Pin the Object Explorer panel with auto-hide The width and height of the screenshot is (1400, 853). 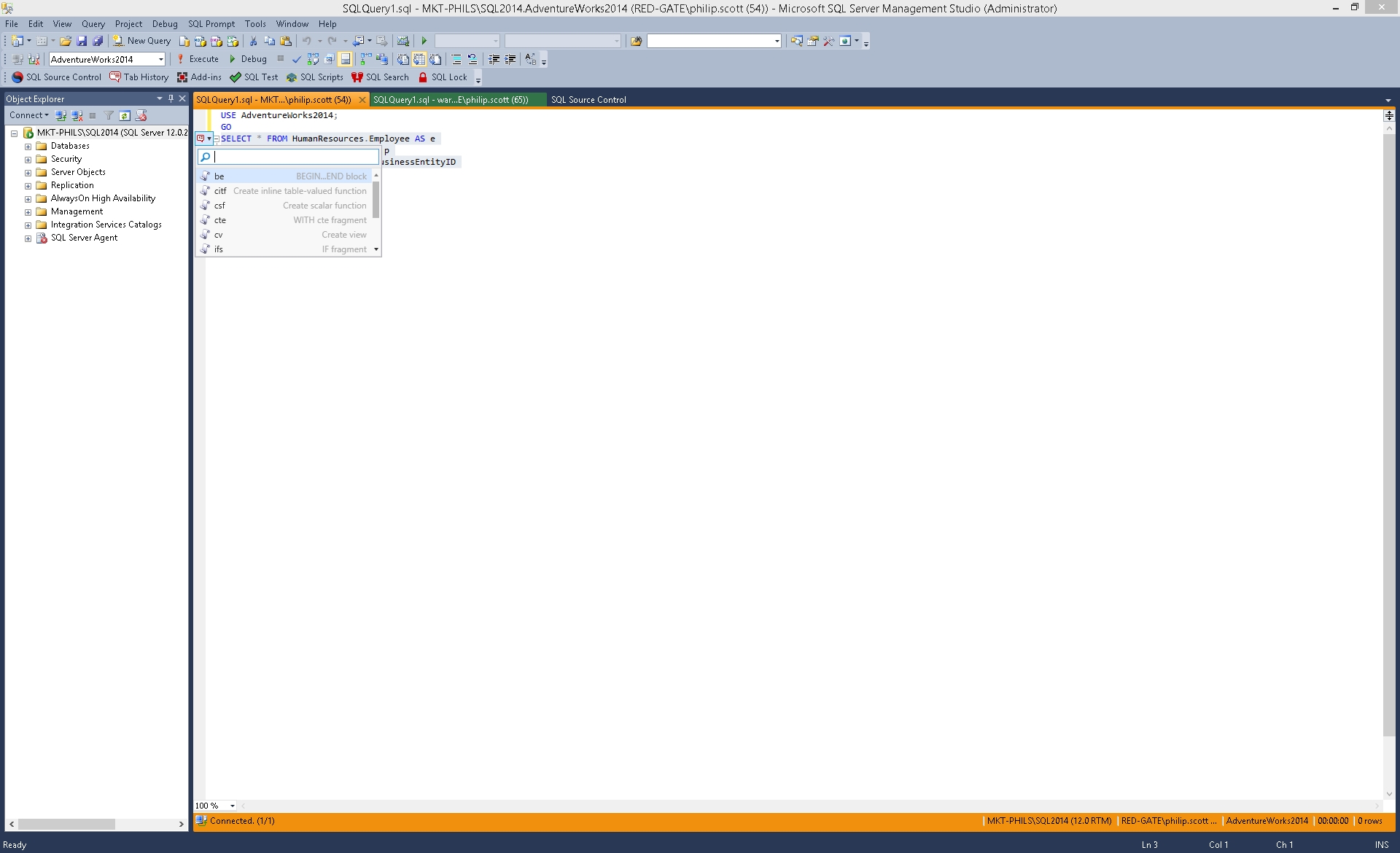tap(171, 98)
